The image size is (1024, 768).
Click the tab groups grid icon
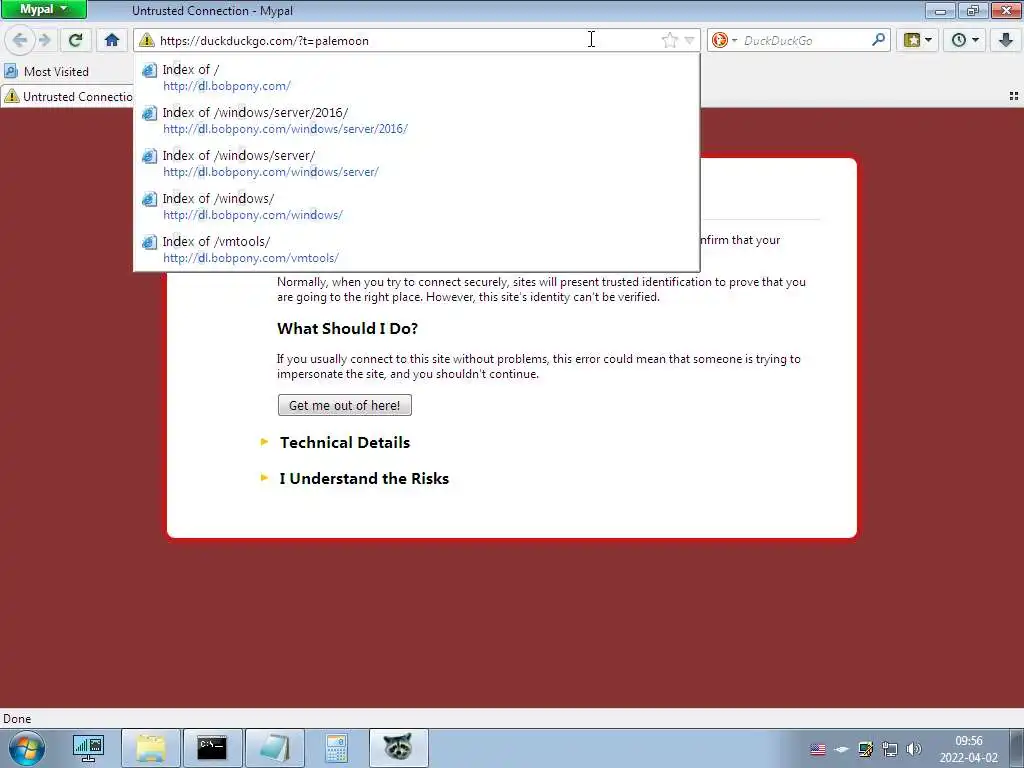[x=1014, y=96]
